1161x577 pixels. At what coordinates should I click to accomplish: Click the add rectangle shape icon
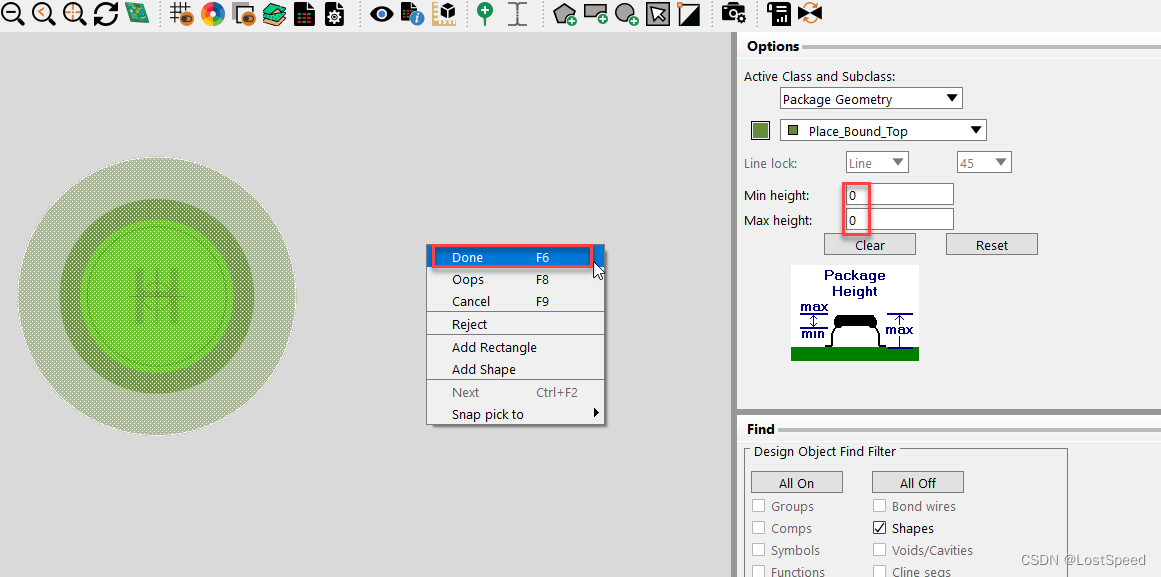[596, 14]
